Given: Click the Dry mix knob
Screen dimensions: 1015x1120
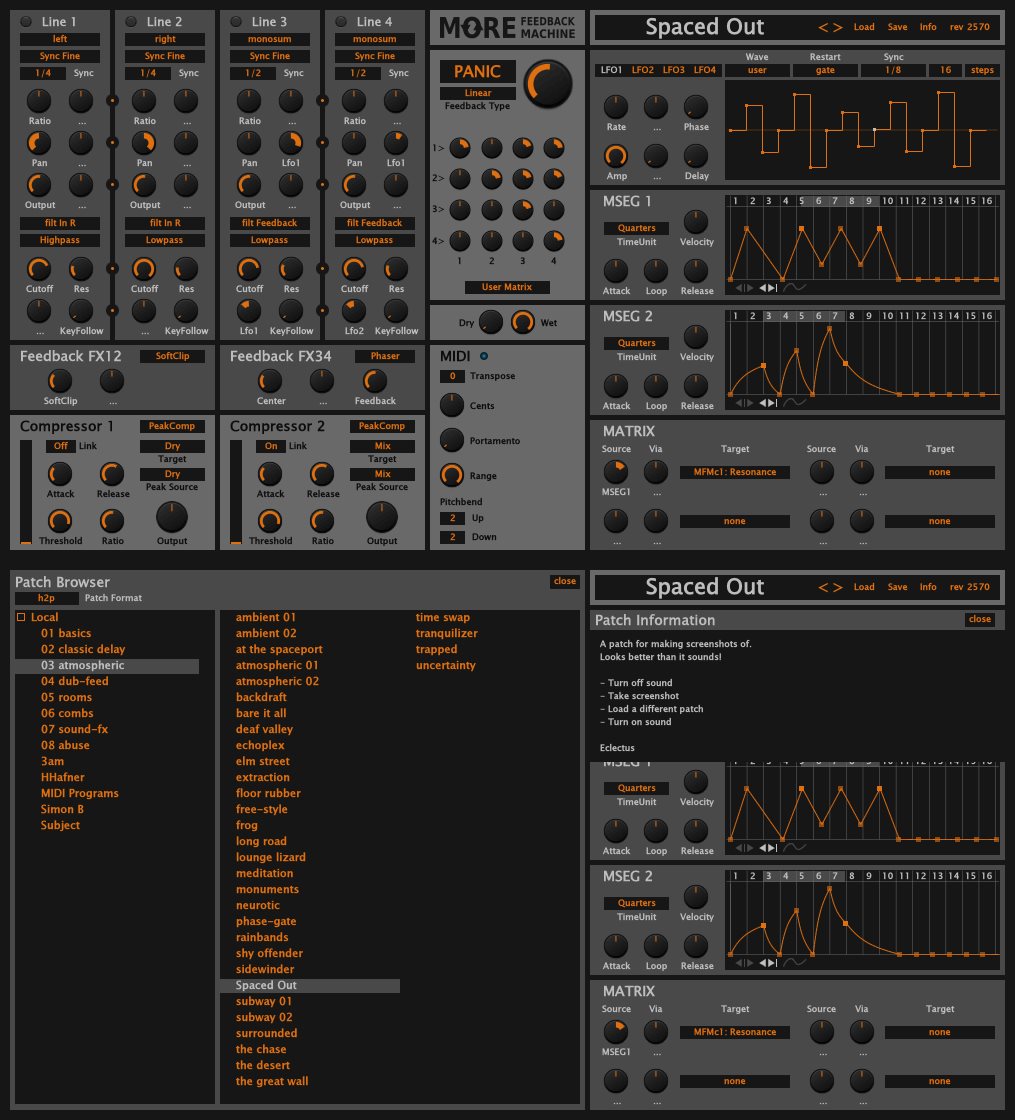Looking at the screenshot, I should tap(490, 322).
